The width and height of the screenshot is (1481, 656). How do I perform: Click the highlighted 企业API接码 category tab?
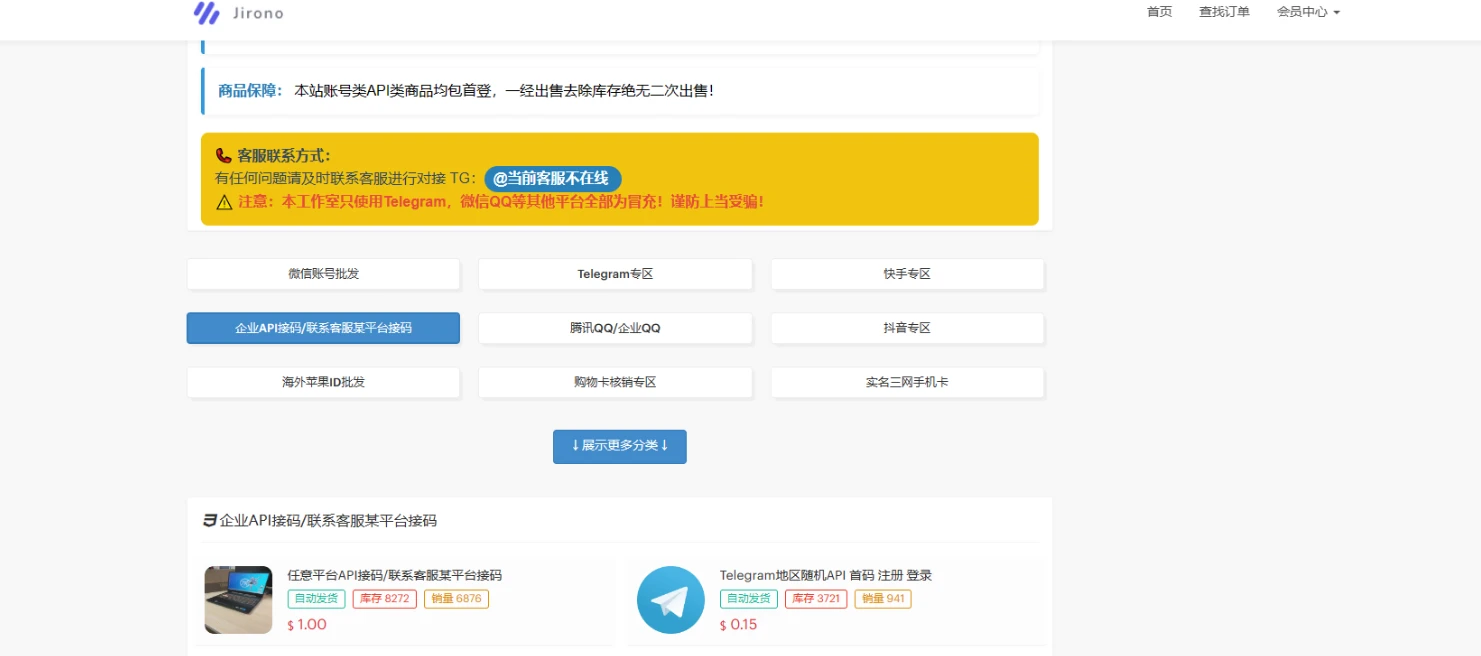(322, 327)
